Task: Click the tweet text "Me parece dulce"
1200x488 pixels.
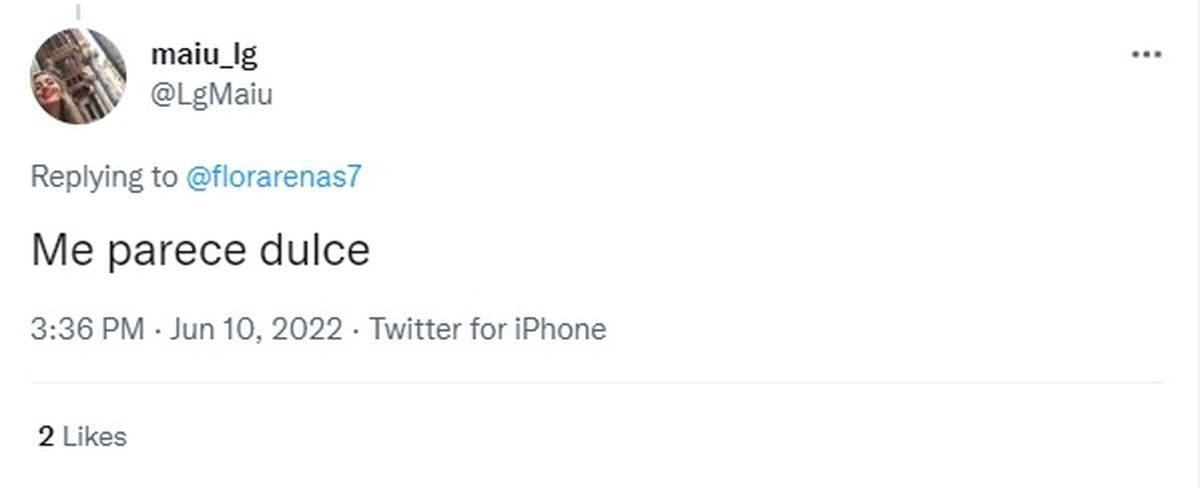Action: tap(200, 250)
